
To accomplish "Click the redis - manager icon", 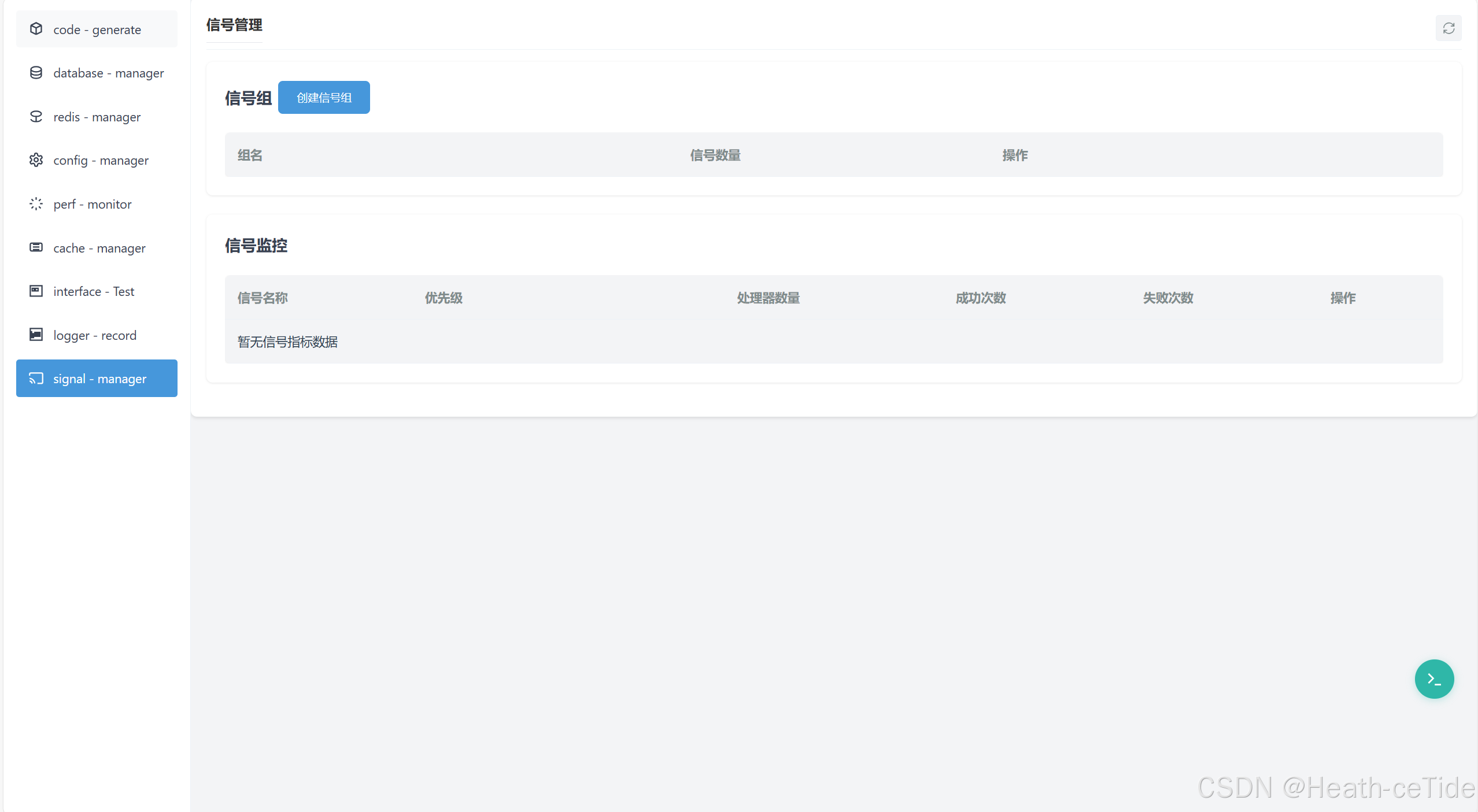I will pyautogui.click(x=36, y=117).
